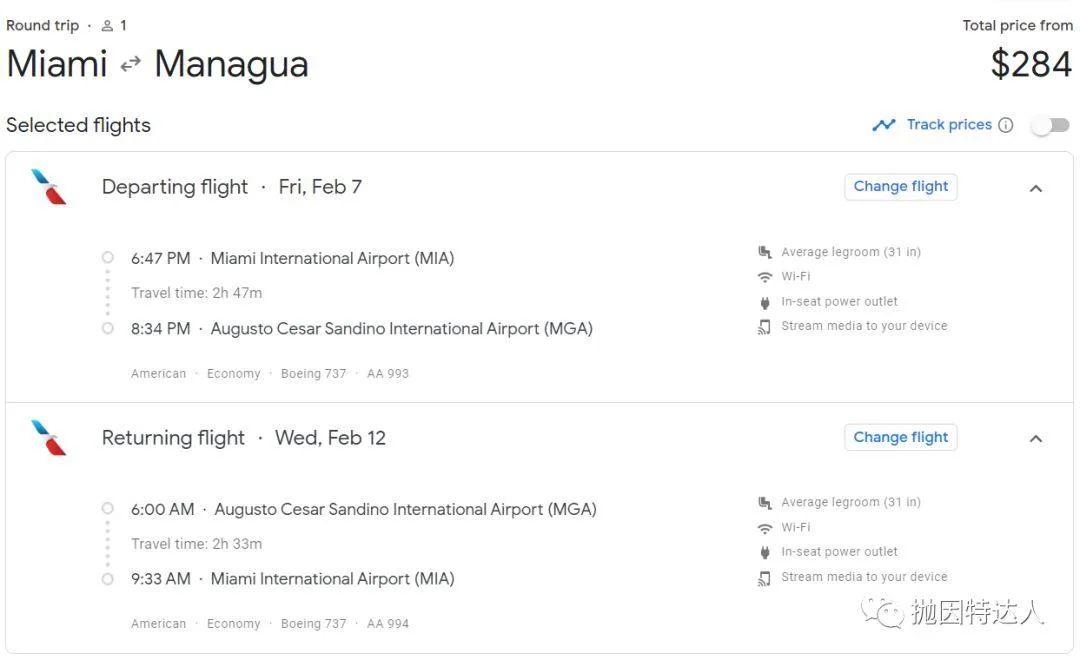Click departing flight Wi-Fi icon

(x=765, y=277)
